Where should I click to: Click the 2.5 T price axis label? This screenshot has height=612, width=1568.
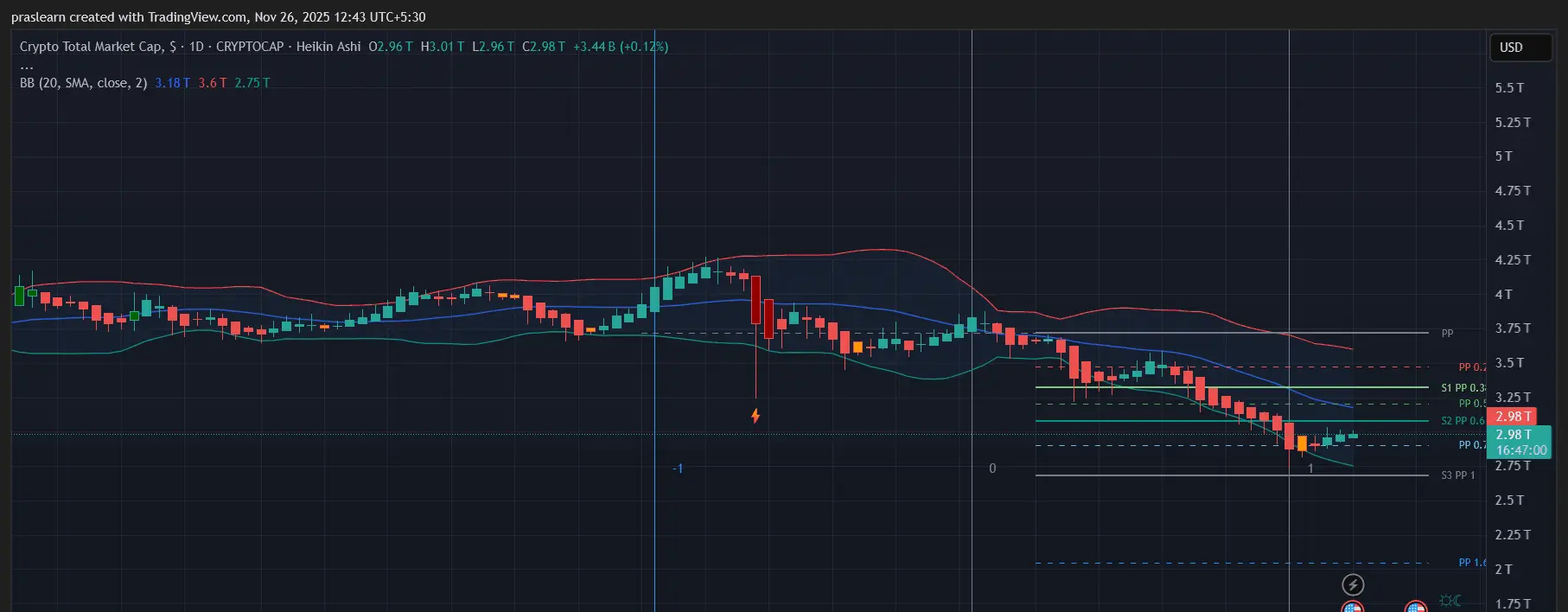click(1509, 500)
